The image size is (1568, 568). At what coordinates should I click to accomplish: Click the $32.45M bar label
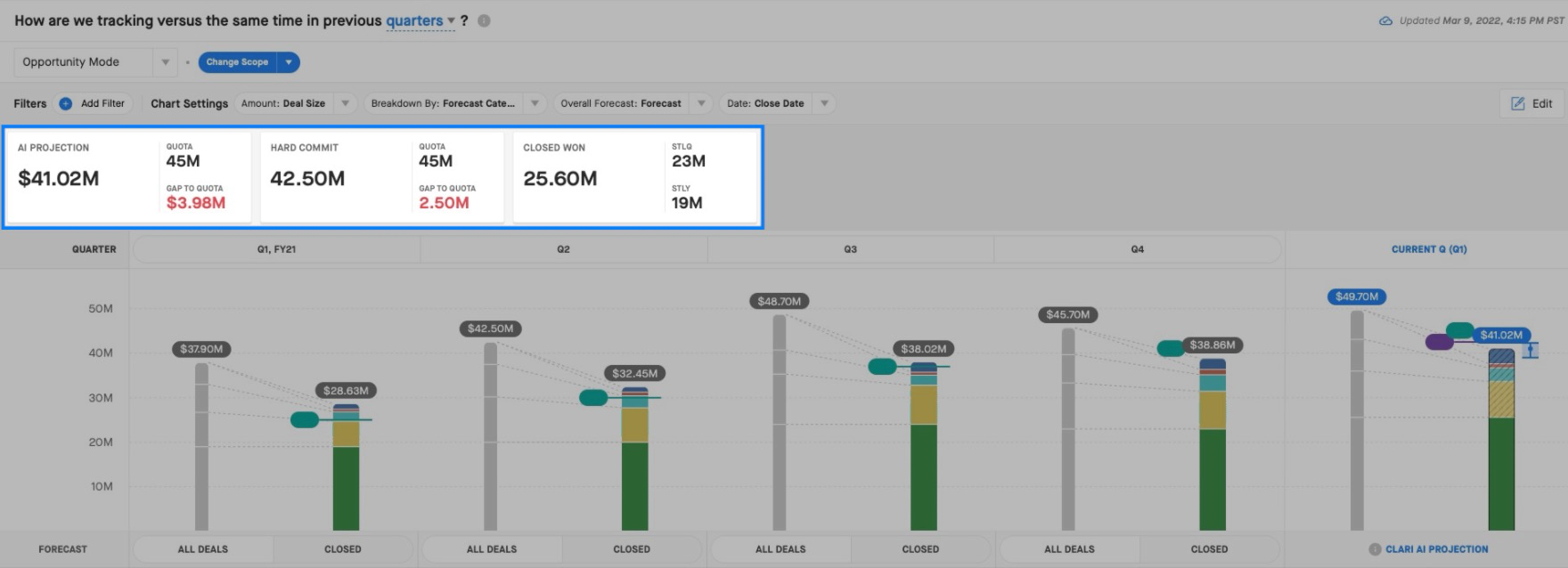point(634,373)
